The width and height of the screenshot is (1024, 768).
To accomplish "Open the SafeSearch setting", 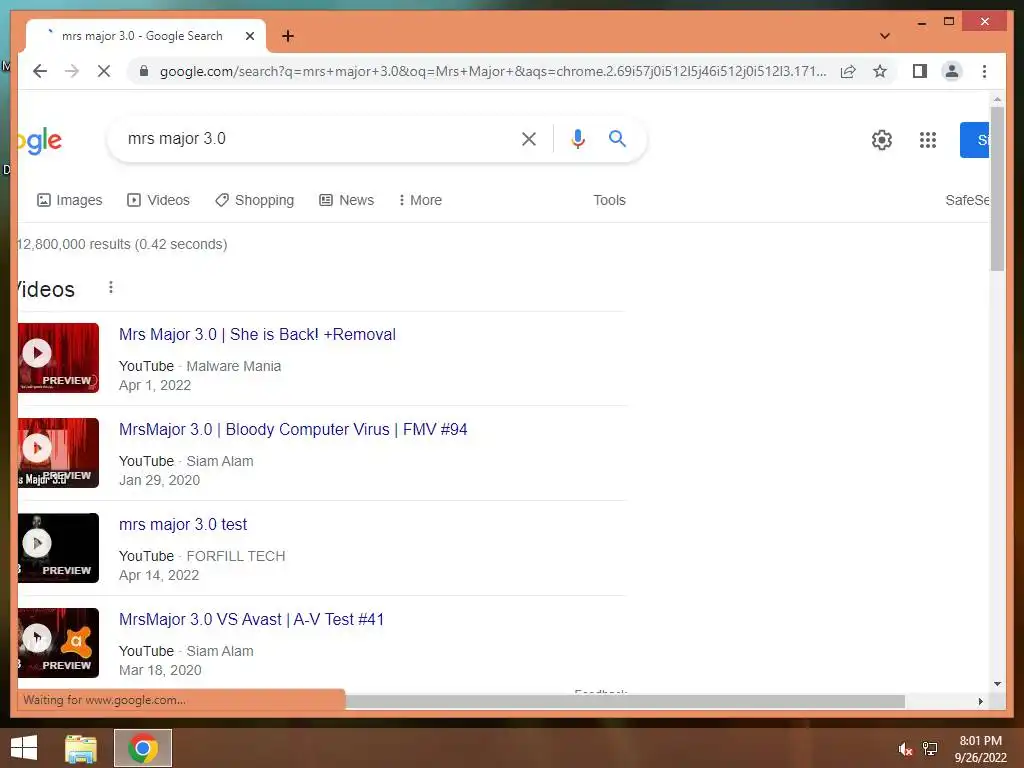I will (967, 200).
